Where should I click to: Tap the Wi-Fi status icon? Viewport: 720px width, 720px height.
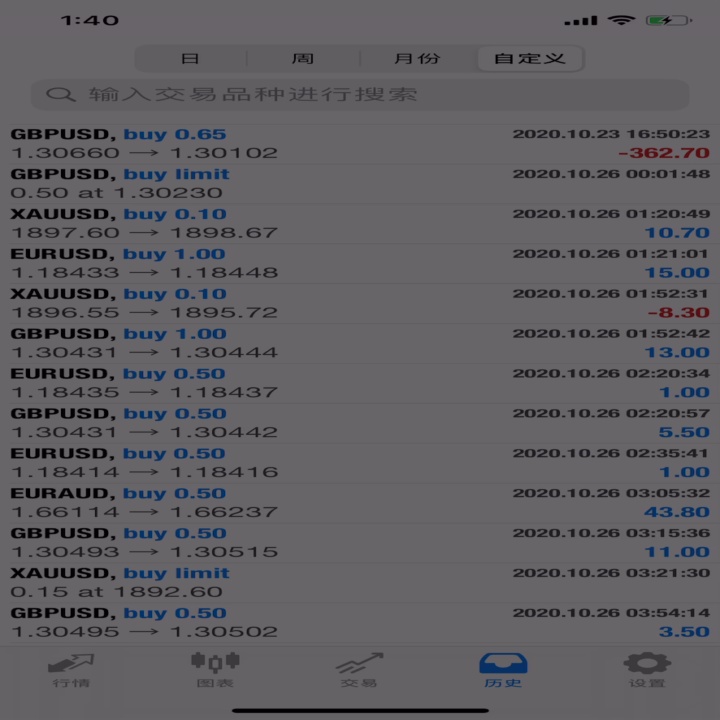tap(621, 20)
